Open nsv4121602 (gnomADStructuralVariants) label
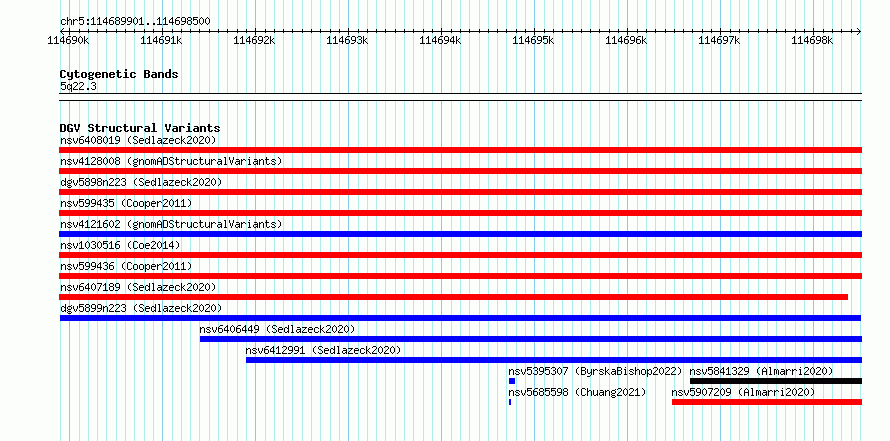The height and width of the screenshot is (441, 890). point(171,224)
